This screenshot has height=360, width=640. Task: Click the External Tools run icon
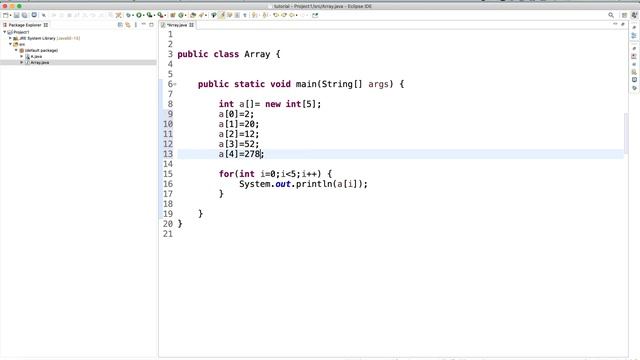pyautogui.click(x=160, y=15)
